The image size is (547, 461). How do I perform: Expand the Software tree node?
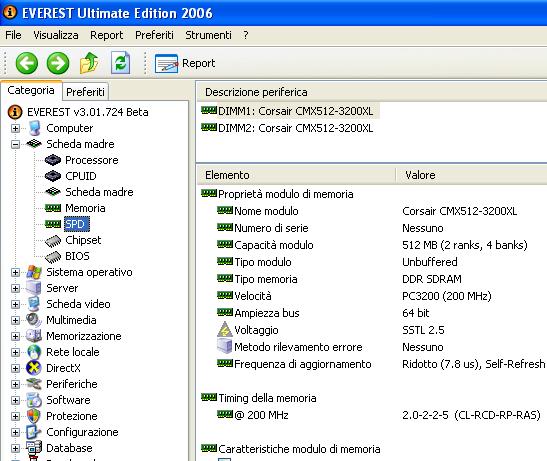click(15, 400)
